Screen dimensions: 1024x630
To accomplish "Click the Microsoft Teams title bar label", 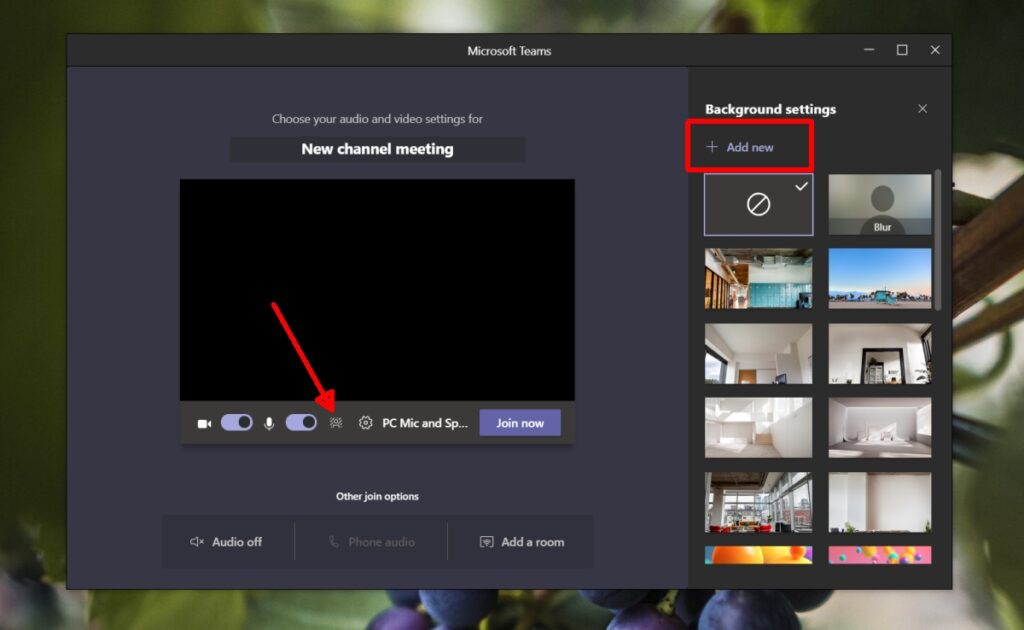I will (x=508, y=50).
